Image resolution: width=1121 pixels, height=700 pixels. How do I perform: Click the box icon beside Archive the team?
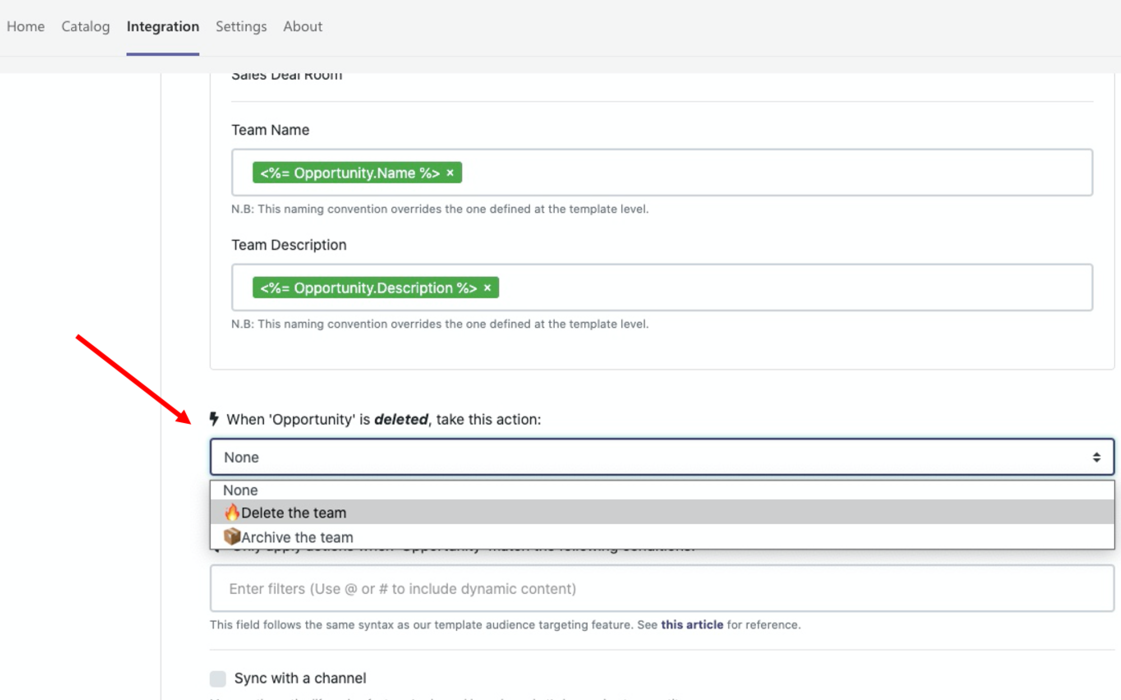(232, 536)
